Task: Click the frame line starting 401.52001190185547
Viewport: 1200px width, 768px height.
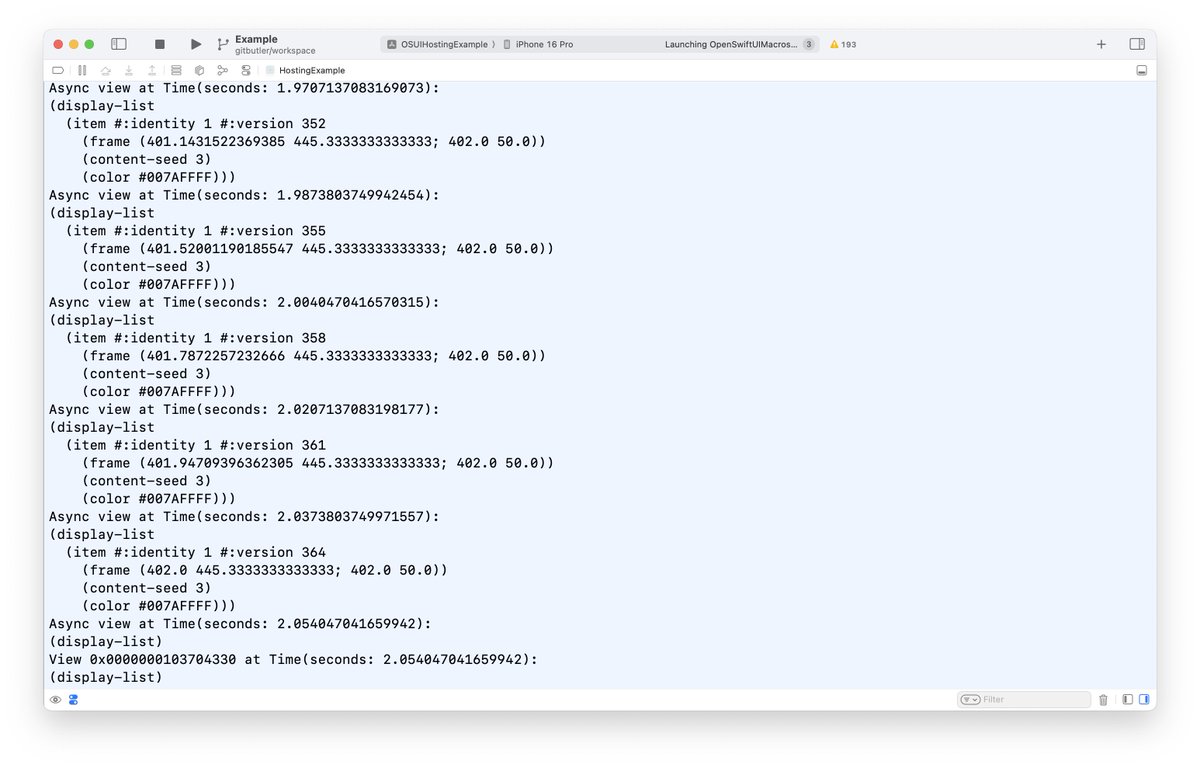Action: click(318, 249)
